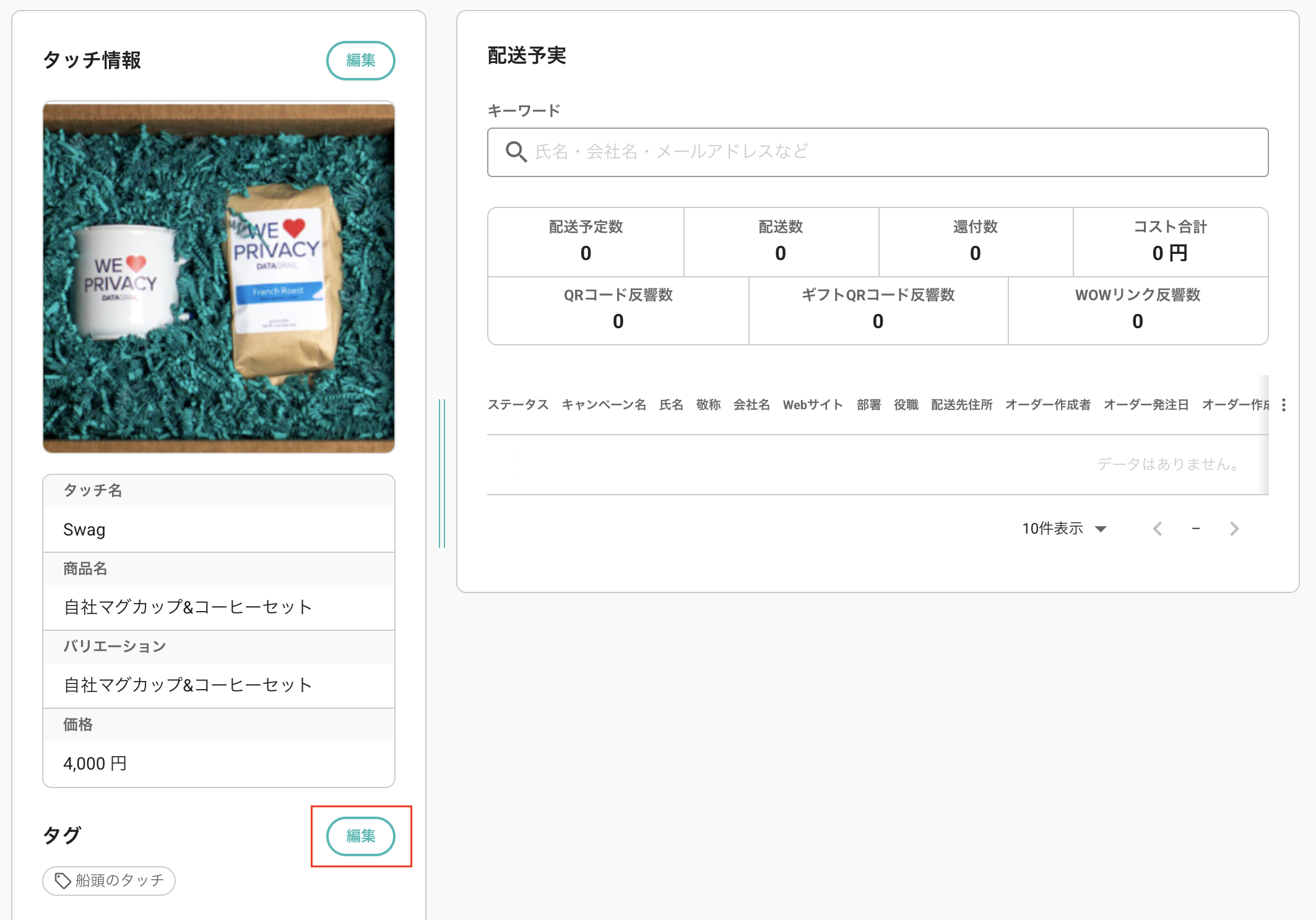The image size is (1316, 920).
Task: Click the tag icon in 船頭のタッチ chip
Action: (63, 880)
